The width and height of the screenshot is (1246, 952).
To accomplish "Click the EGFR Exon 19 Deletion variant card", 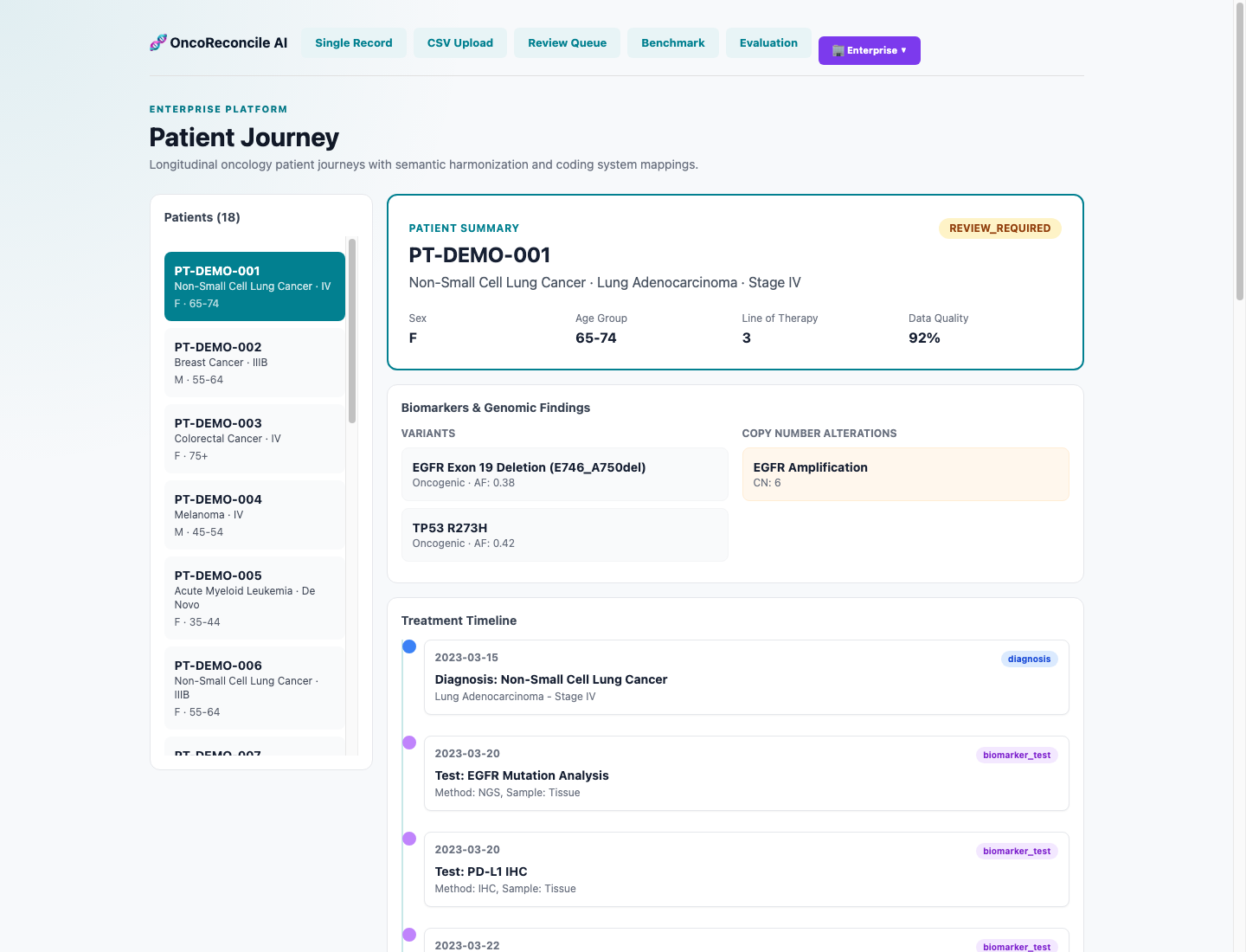I will point(565,474).
